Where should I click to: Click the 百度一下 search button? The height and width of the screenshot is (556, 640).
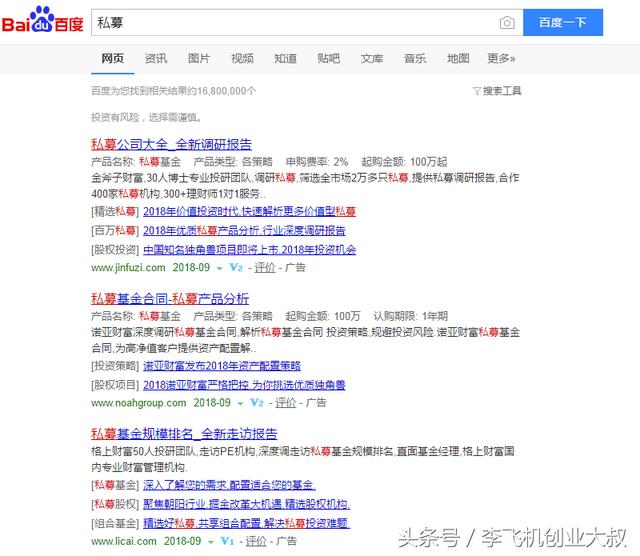click(563, 22)
